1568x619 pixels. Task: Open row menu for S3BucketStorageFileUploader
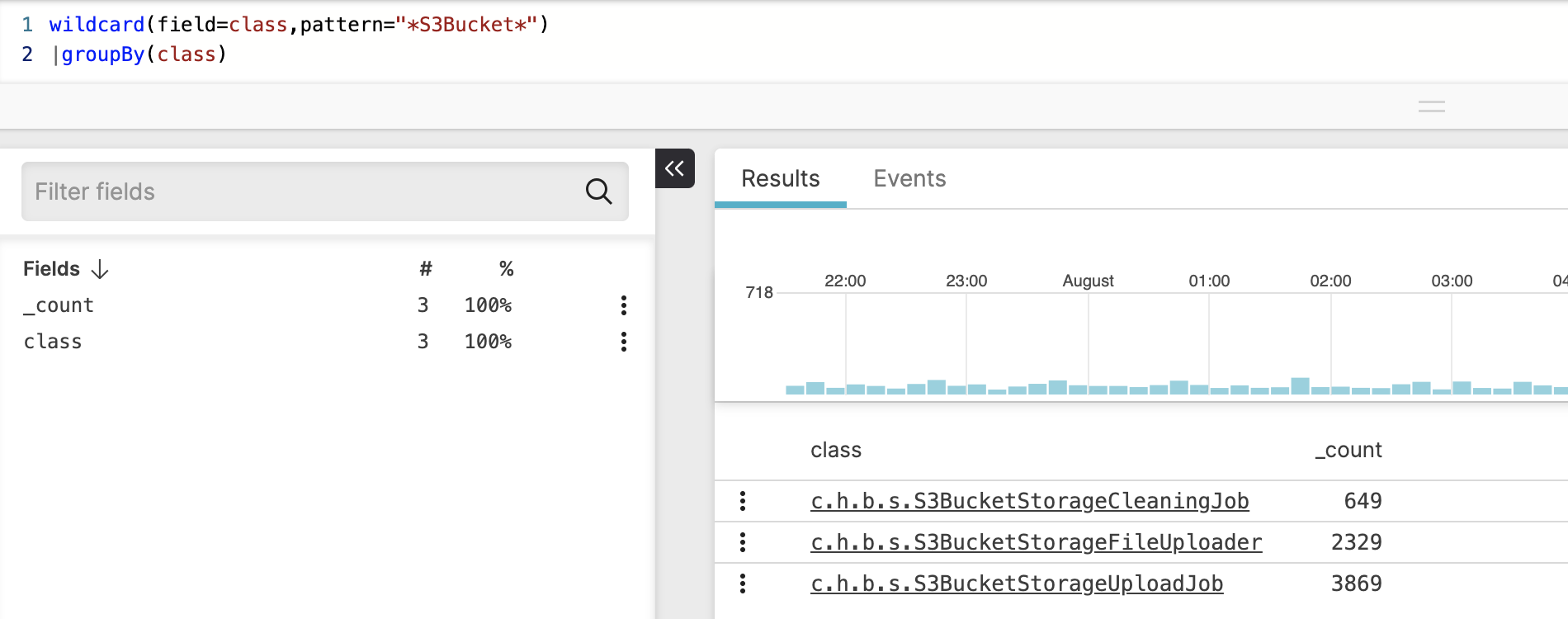pos(743,542)
